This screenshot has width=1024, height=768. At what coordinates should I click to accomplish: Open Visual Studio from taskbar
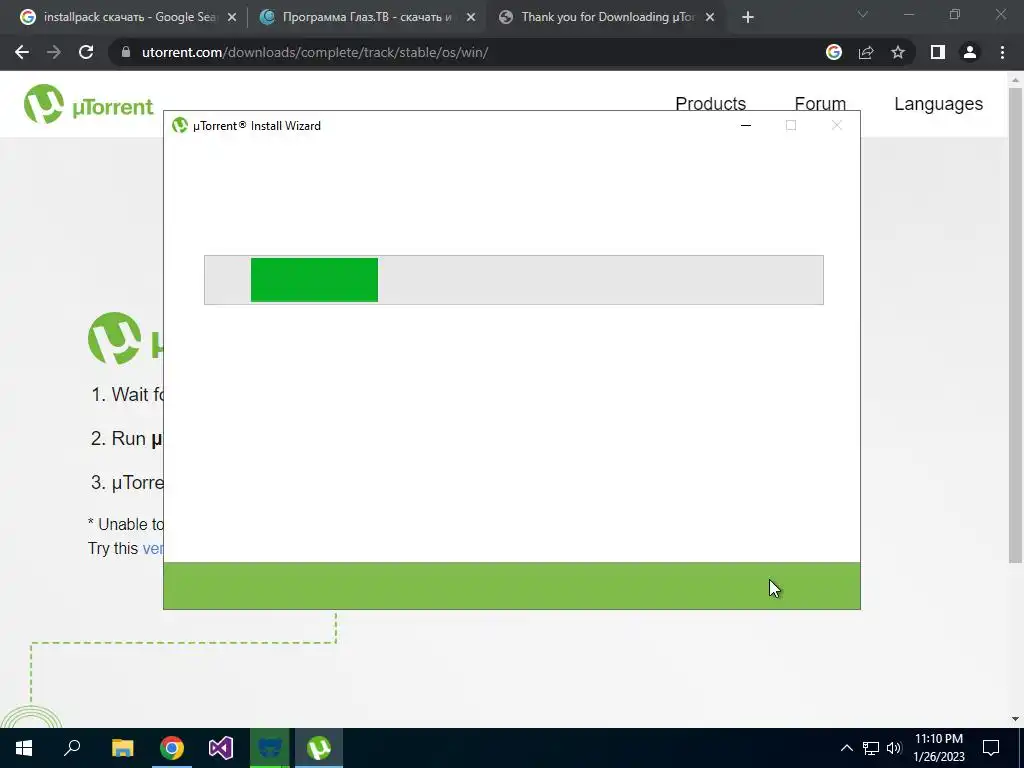221,748
